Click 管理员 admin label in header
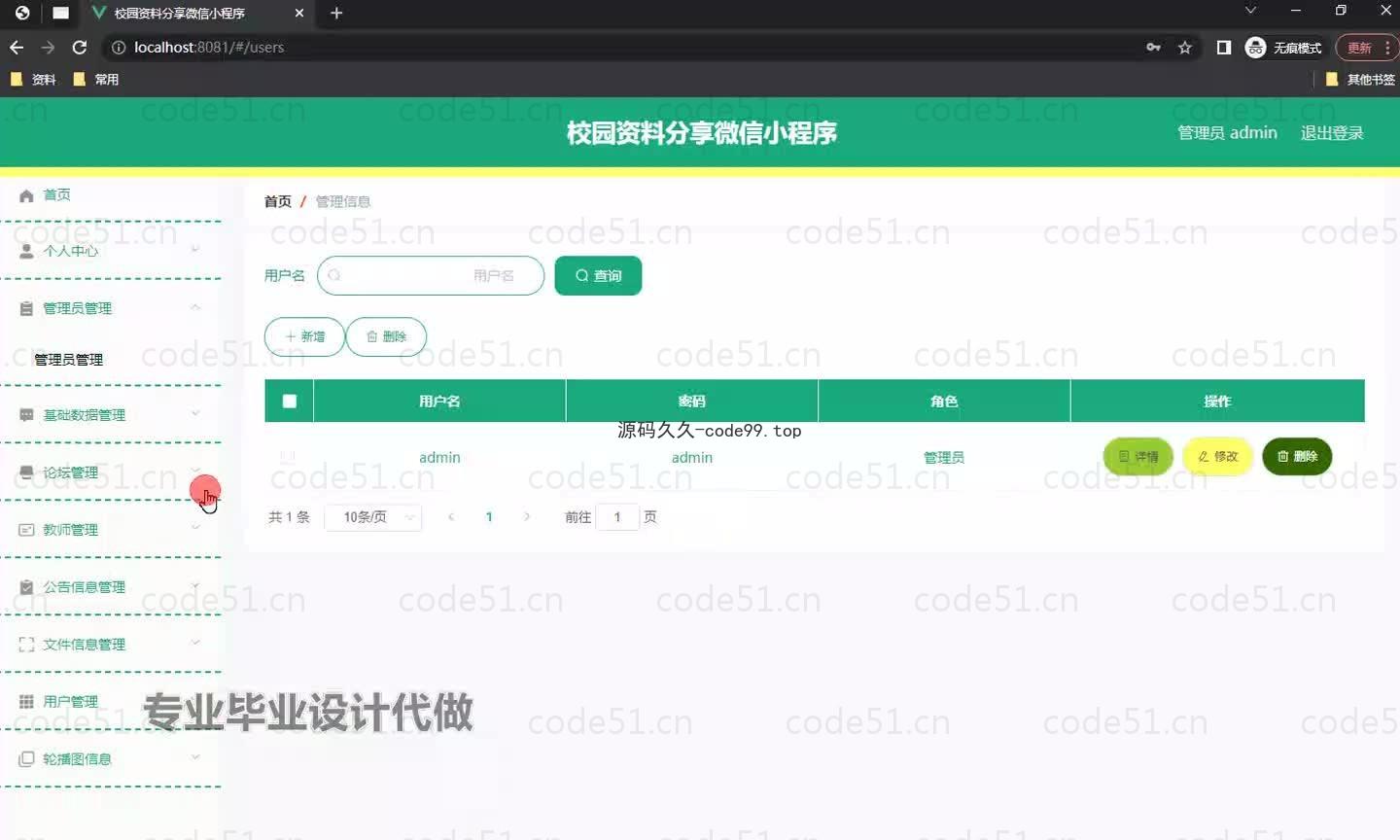The width and height of the screenshot is (1400, 840). (x=1227, y=133)
